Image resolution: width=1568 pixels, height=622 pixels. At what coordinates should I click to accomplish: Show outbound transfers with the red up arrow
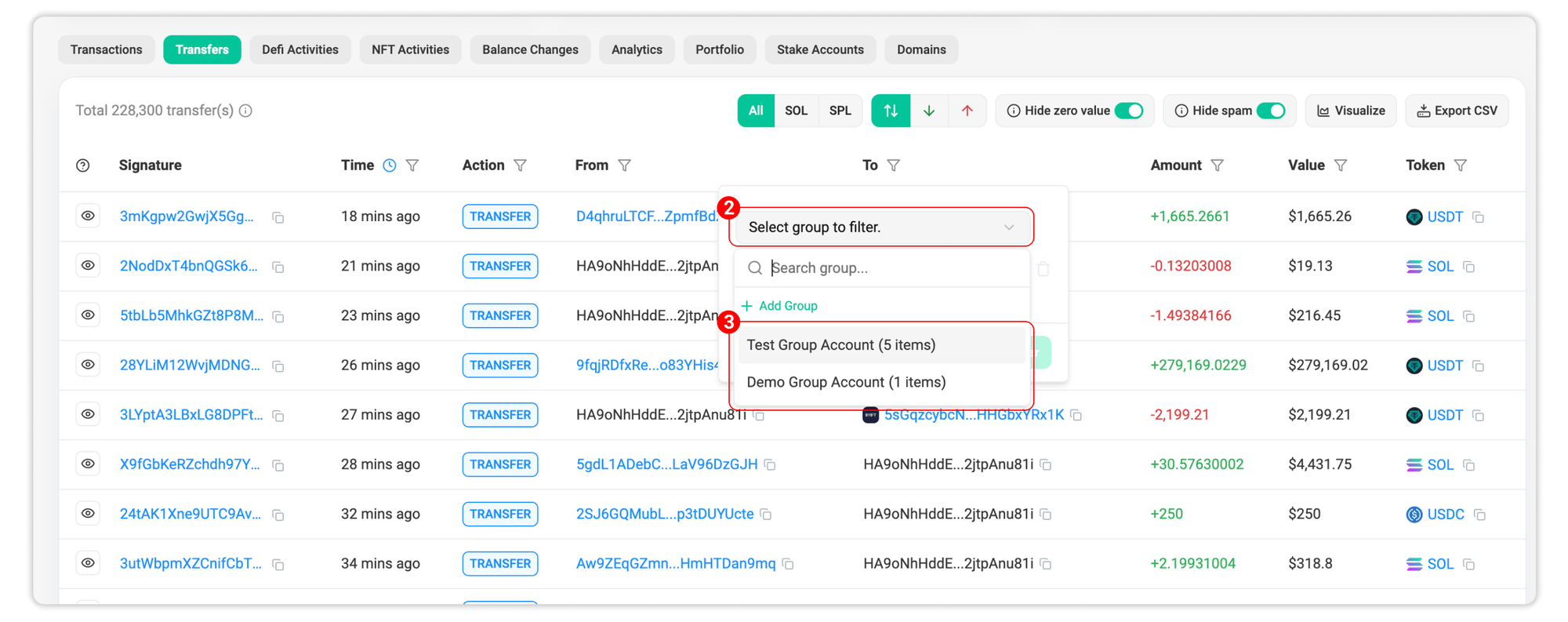[x=967, y=111]
